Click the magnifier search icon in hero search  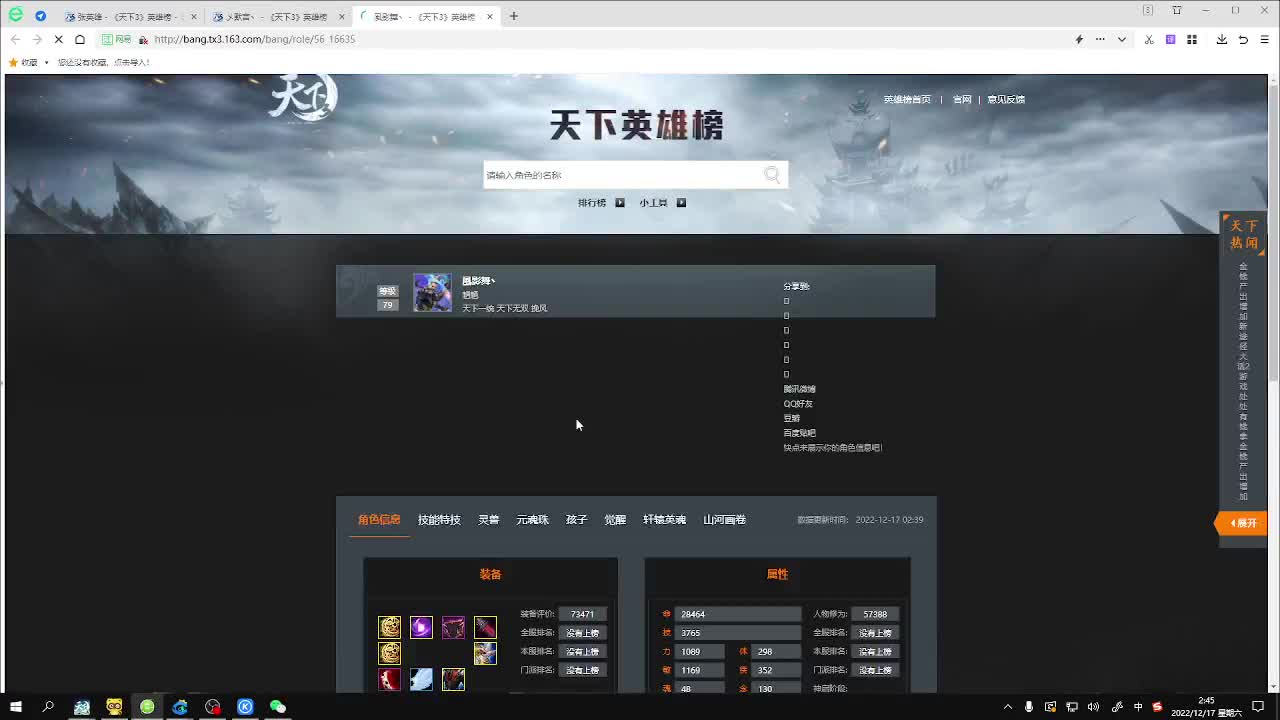tap(772, 175)
